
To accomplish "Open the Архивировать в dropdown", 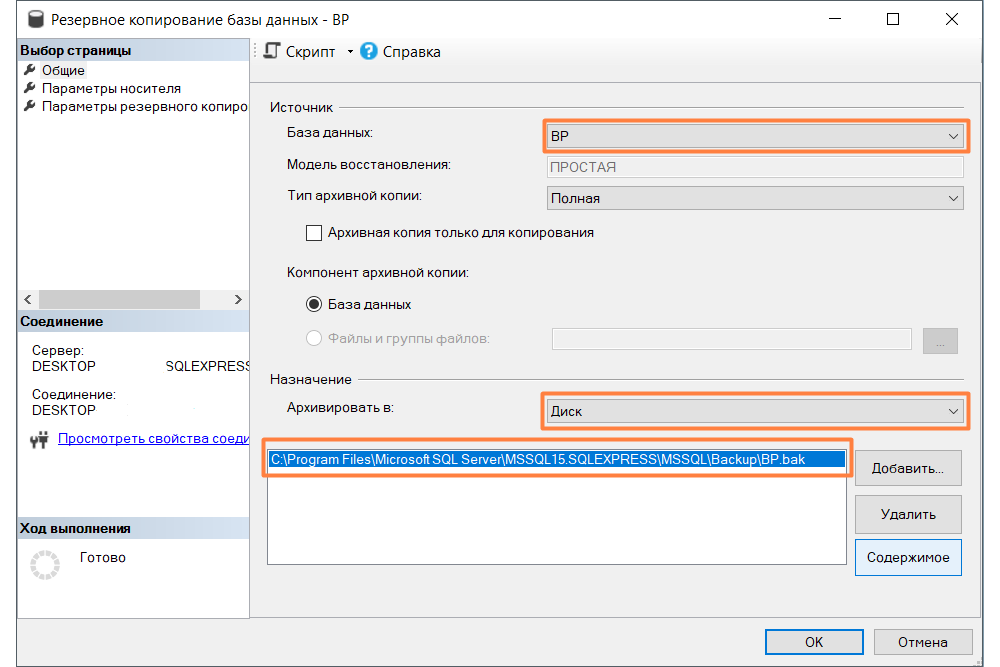I will coord(755,411).
